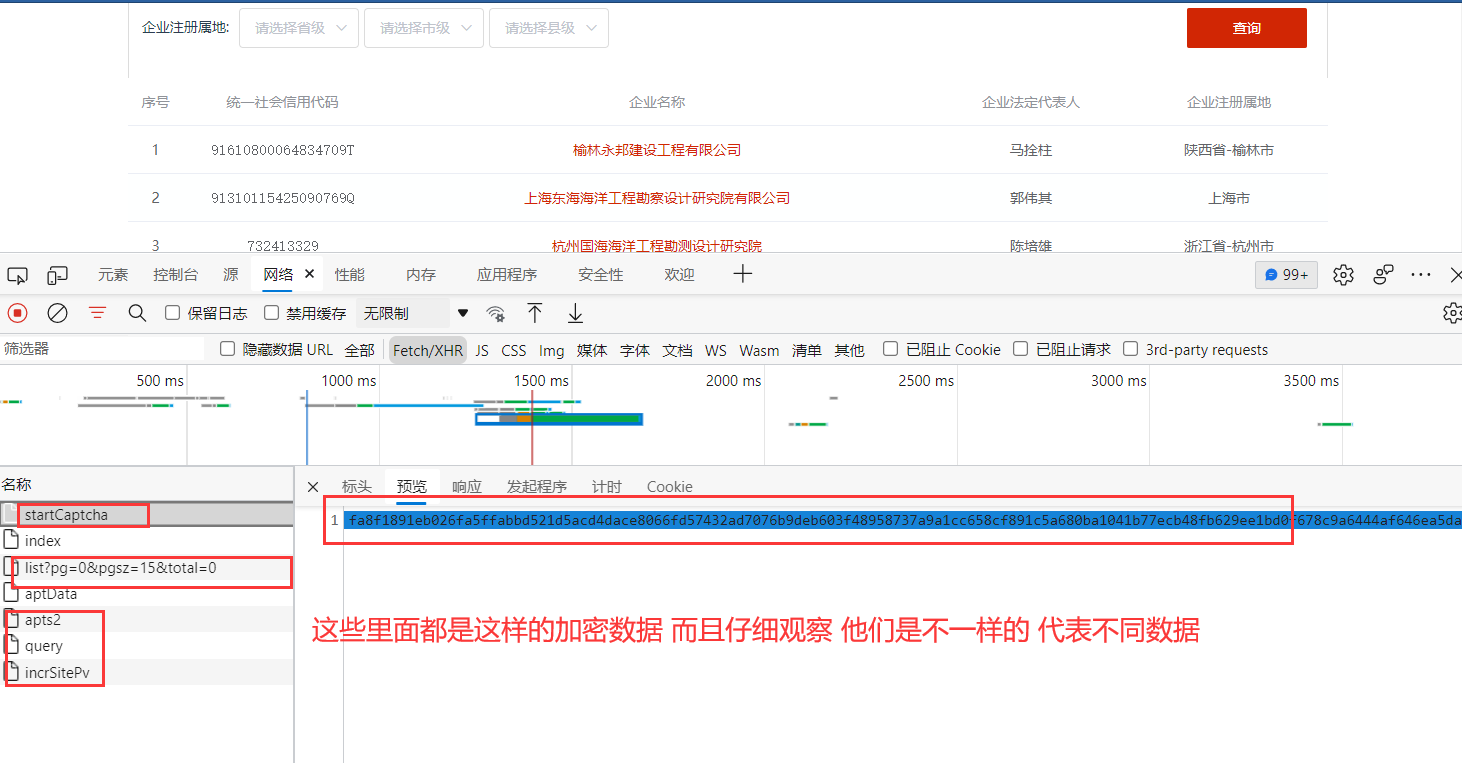Switch to 内存 panel tab

pos(421,275)
